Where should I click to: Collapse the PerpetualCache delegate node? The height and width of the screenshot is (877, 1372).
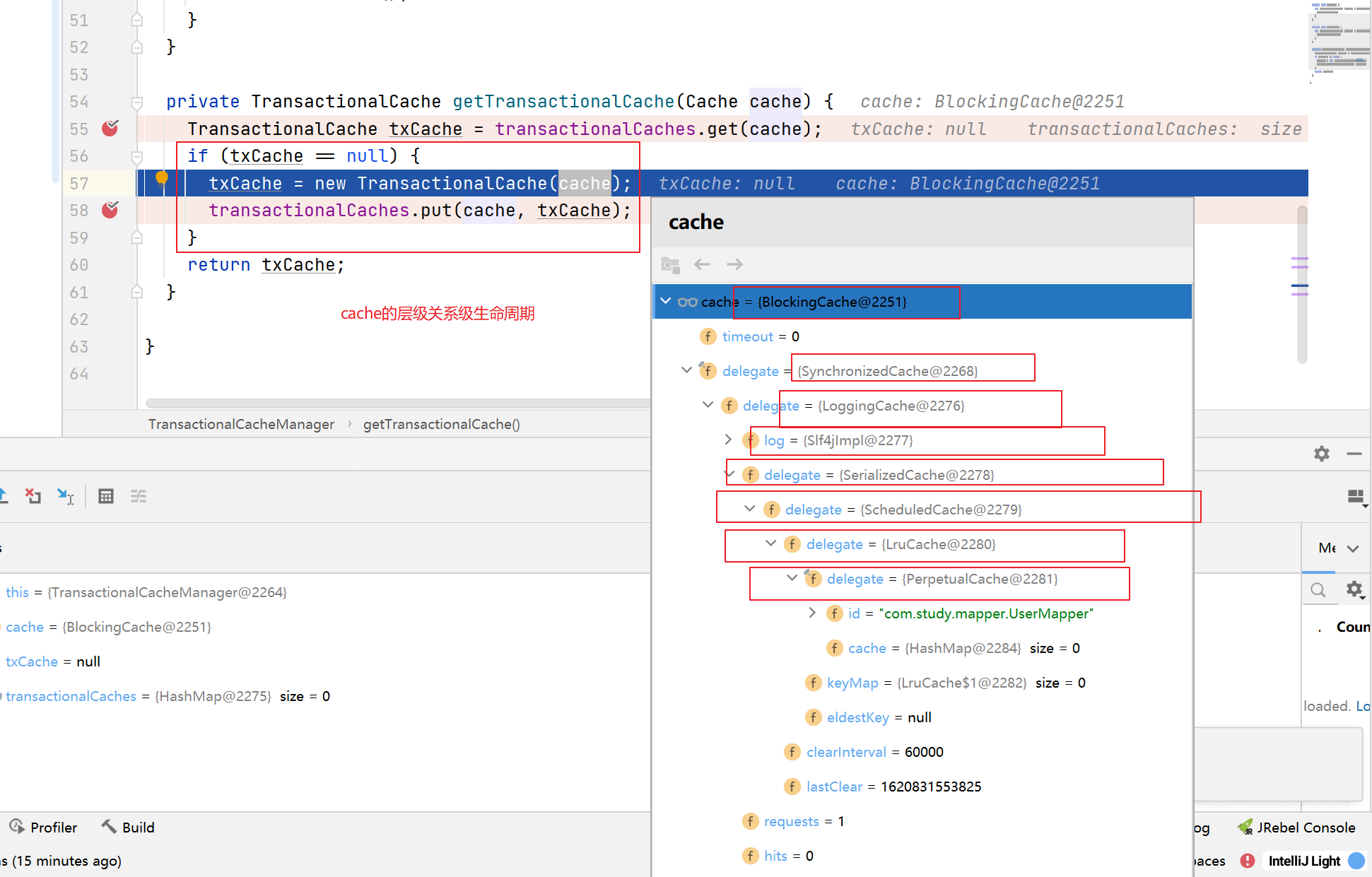coord(792,578)
